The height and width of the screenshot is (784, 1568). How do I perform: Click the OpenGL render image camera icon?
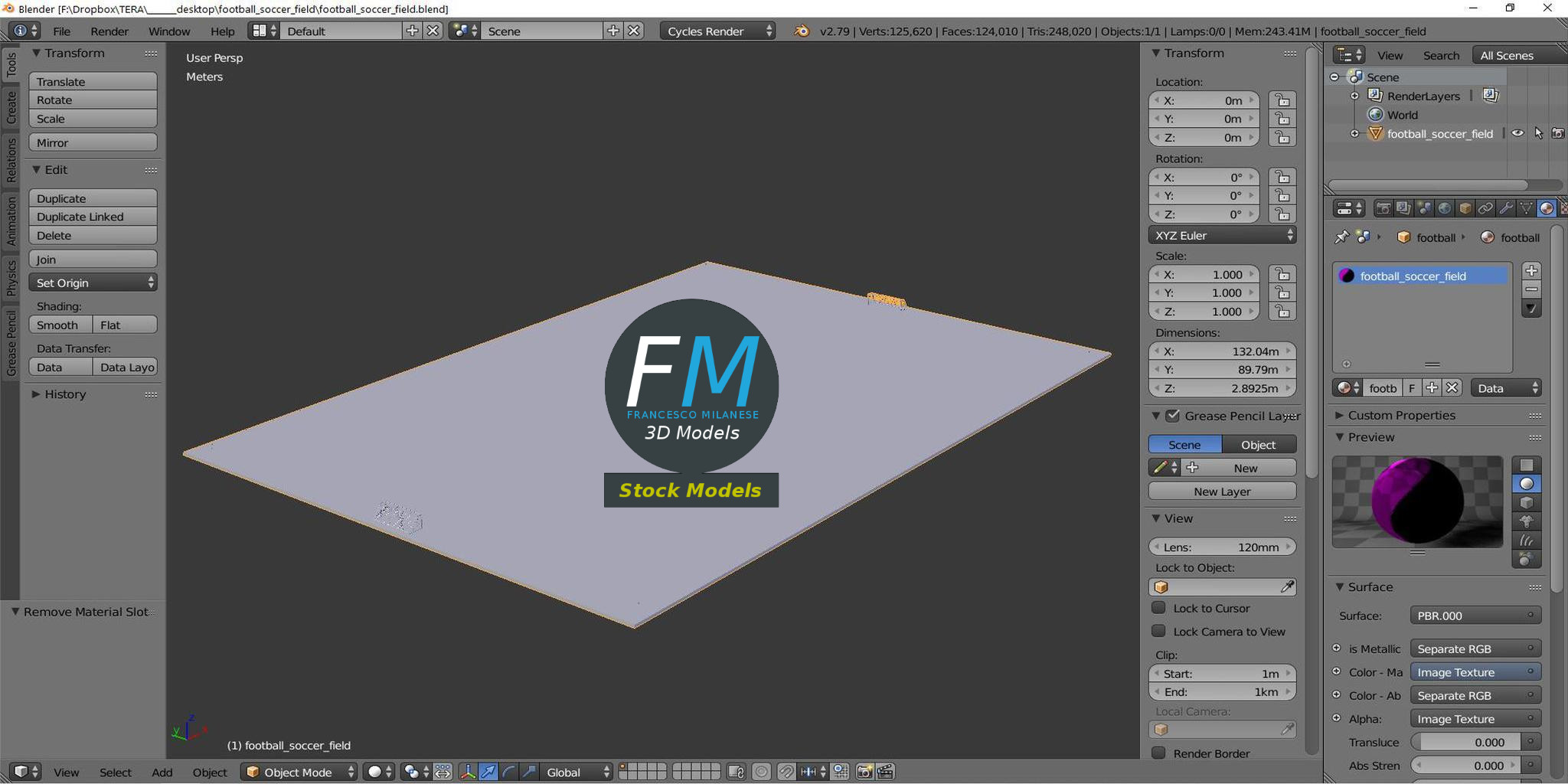click(x=864, y=772)
